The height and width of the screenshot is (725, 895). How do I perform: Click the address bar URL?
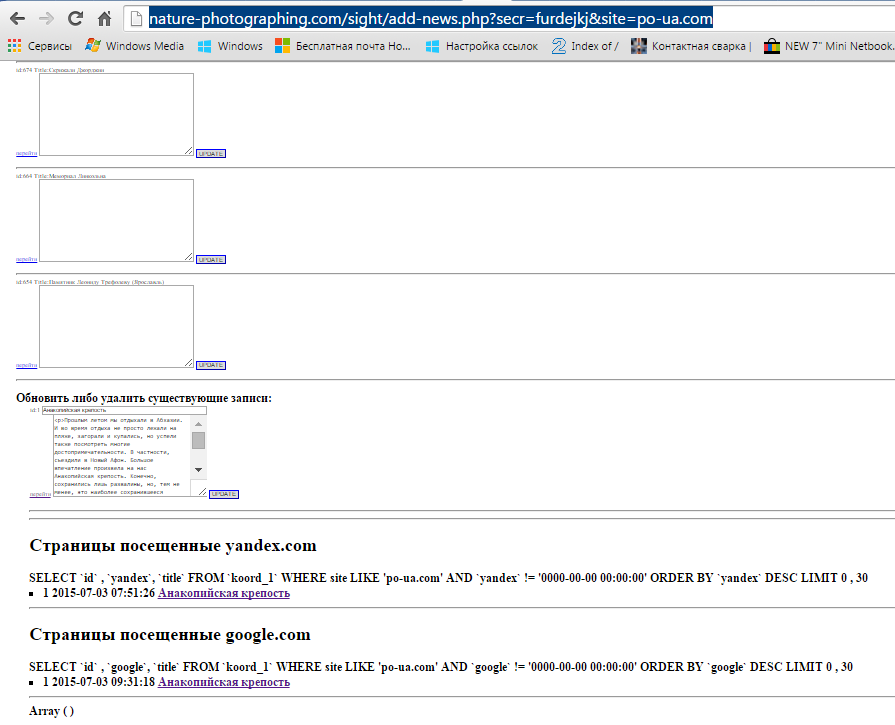[x=430, y=18]
